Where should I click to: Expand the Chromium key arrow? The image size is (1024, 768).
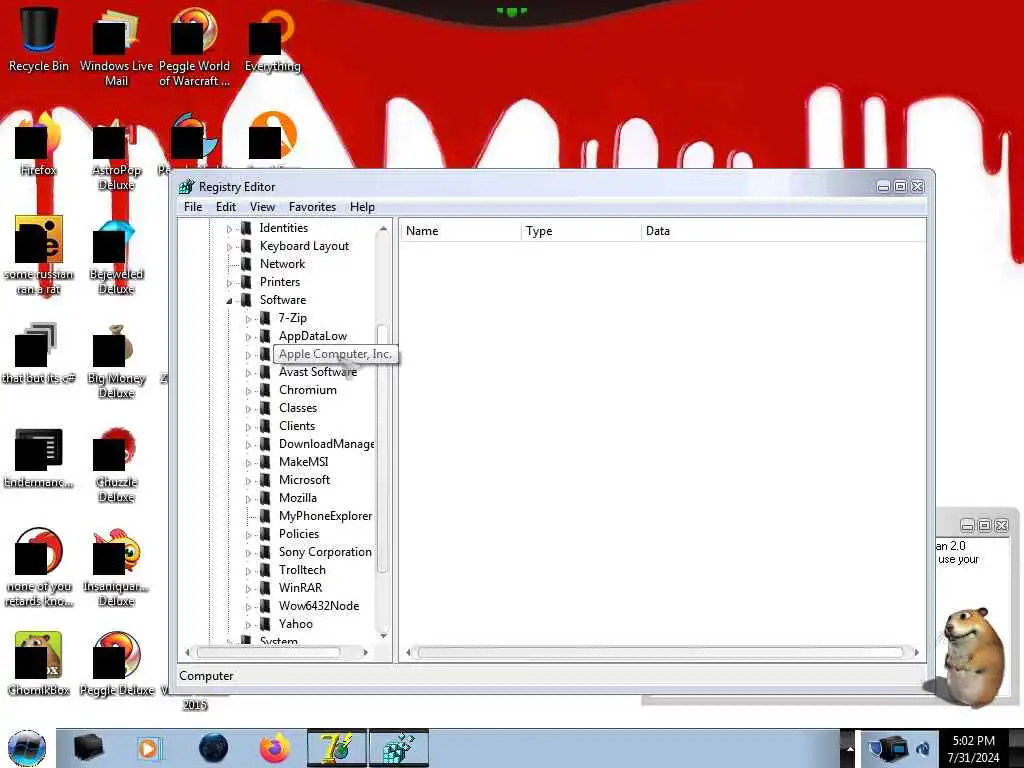(248, 391)
